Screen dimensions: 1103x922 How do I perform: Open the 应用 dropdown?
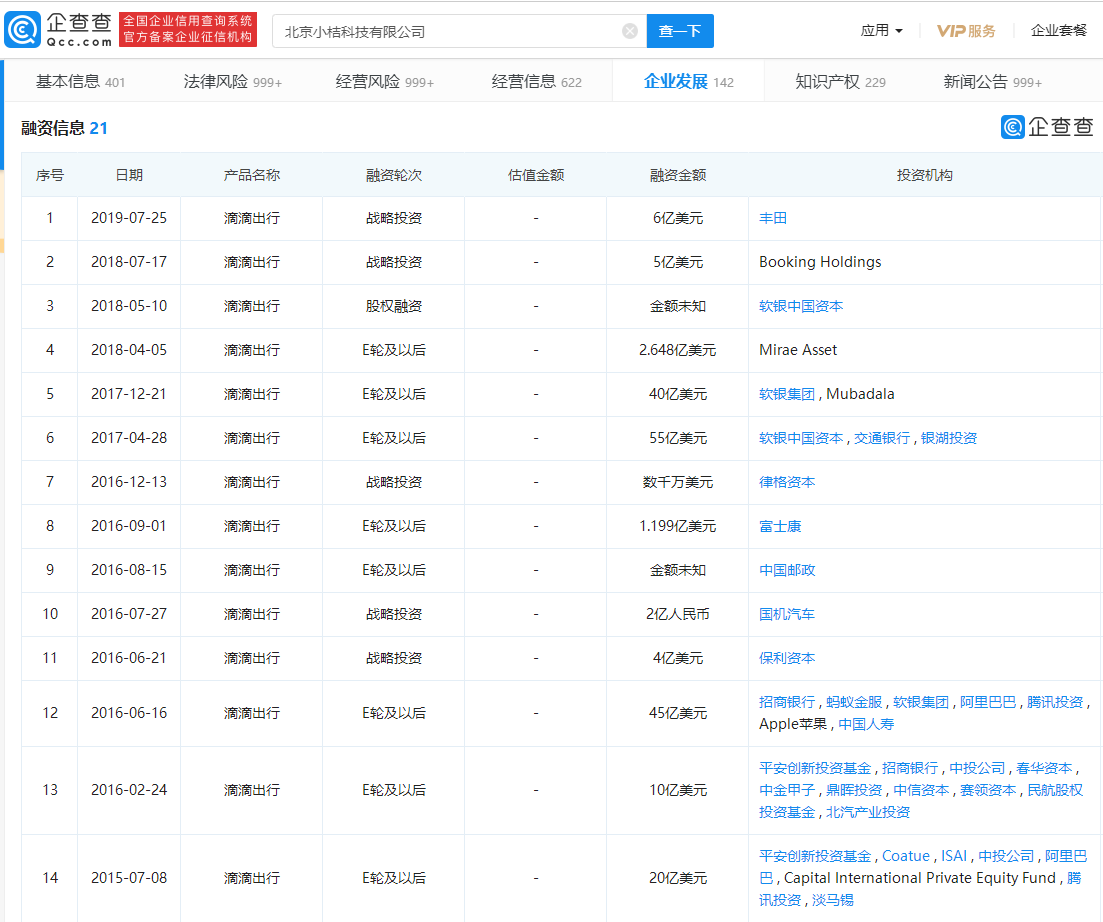click(875, 30)
